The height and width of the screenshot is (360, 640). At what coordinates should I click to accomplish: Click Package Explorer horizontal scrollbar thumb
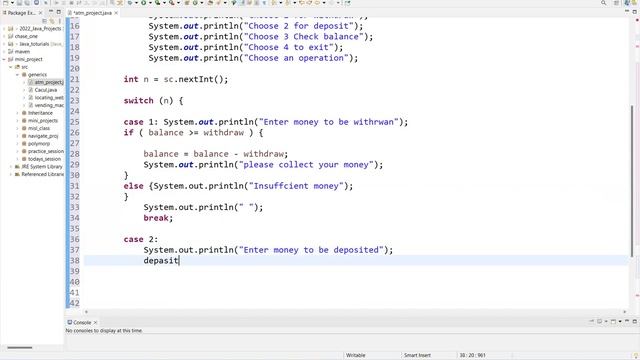click(20, 347)
